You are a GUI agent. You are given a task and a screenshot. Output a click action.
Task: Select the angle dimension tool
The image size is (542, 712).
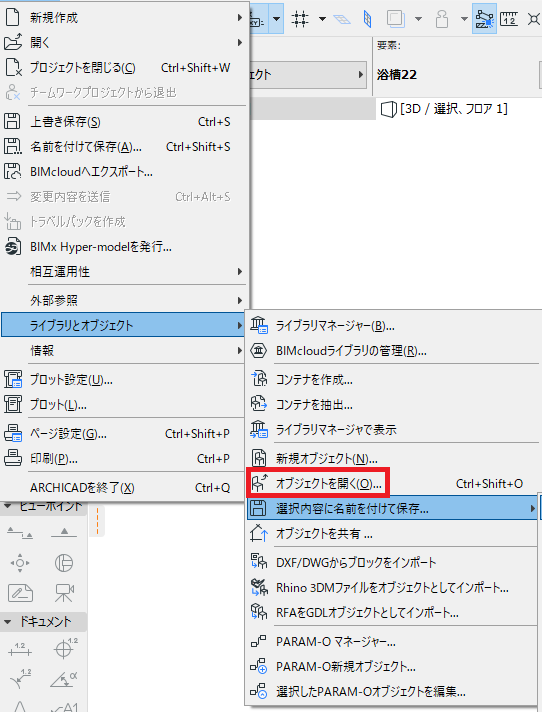coord(64,680)
